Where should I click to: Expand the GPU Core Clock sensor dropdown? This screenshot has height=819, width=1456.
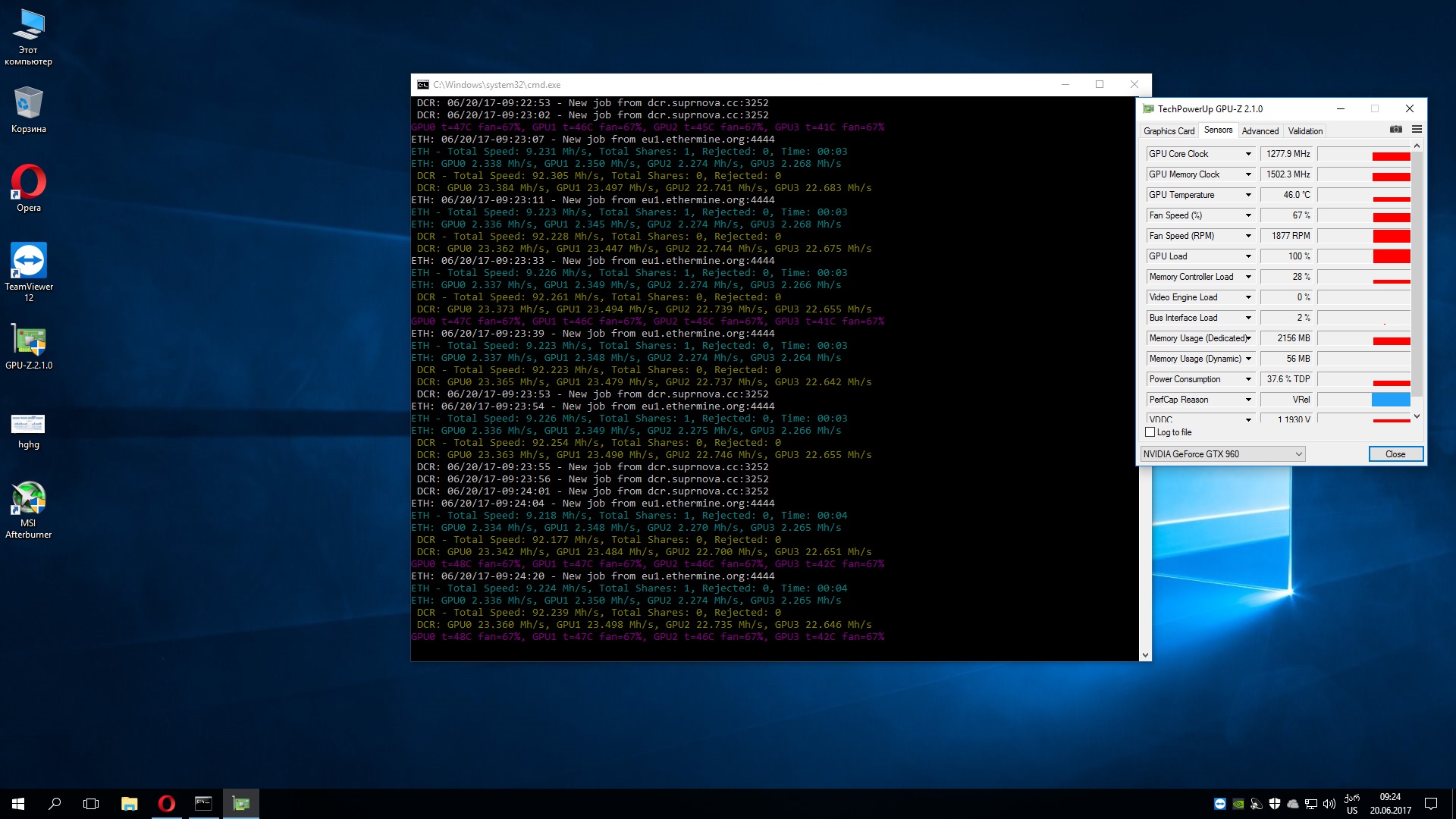click(x=1248, y=154)
